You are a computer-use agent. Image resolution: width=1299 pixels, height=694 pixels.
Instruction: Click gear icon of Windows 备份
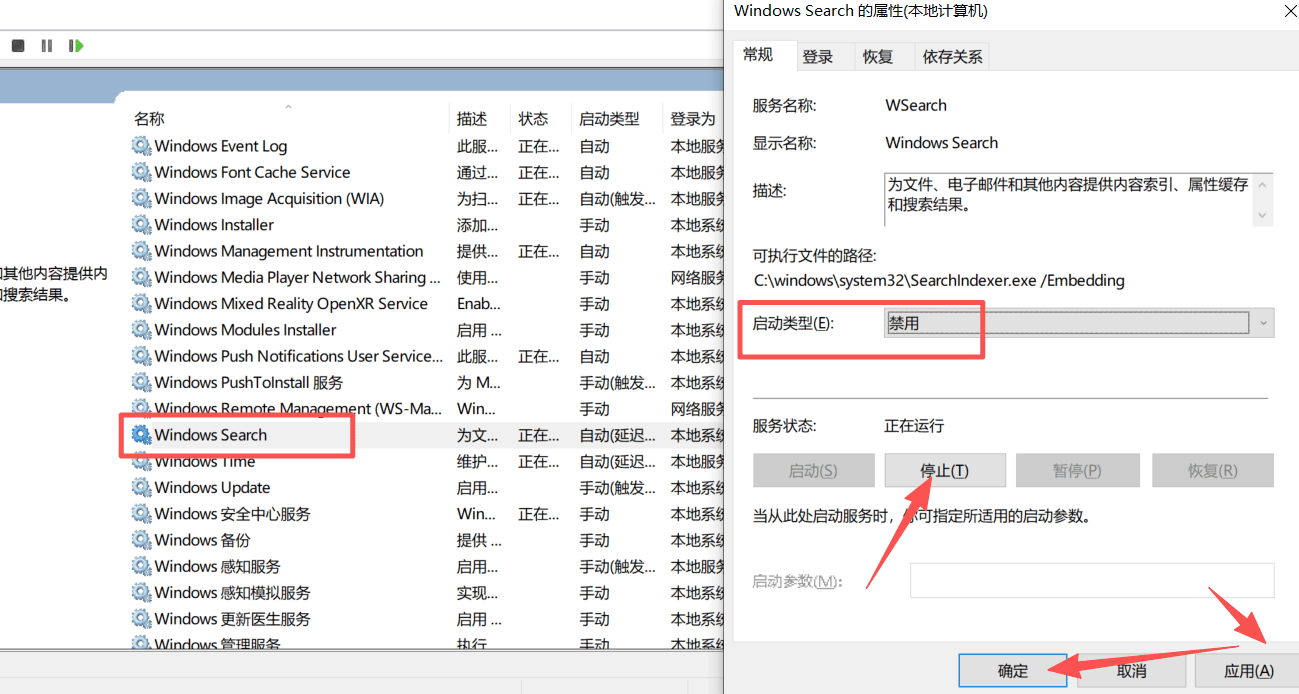(x=141, y=540)
